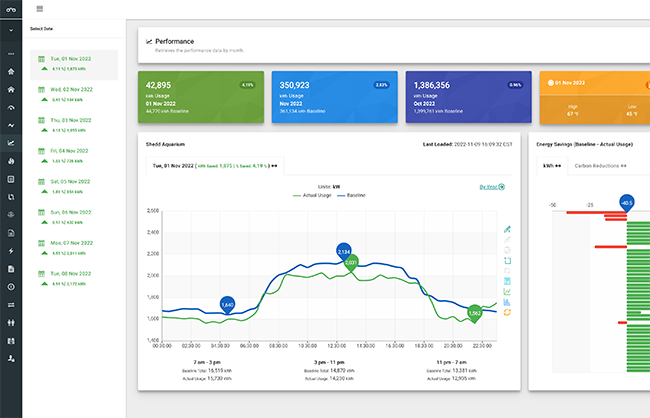Click the By Year link
The image size is (650, 418).
tap(492, 186)
